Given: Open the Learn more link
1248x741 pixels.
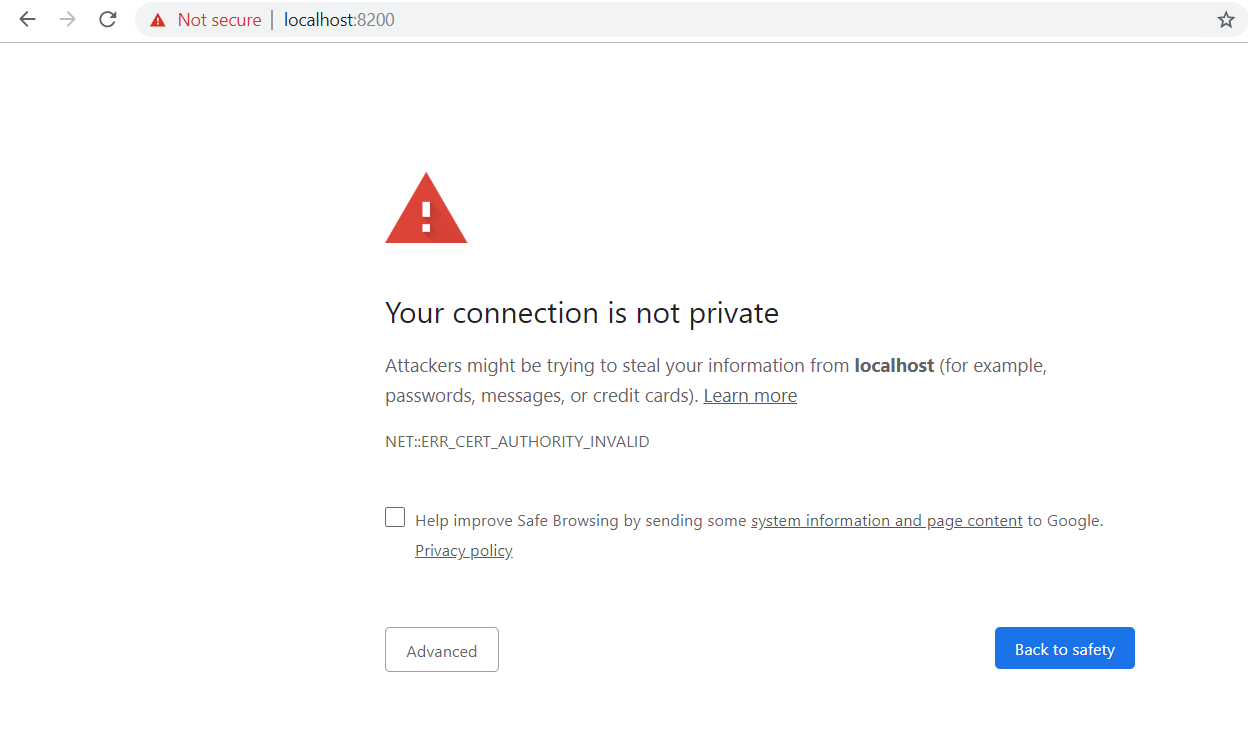Looking at the screenshot, I should coord(750,396).
